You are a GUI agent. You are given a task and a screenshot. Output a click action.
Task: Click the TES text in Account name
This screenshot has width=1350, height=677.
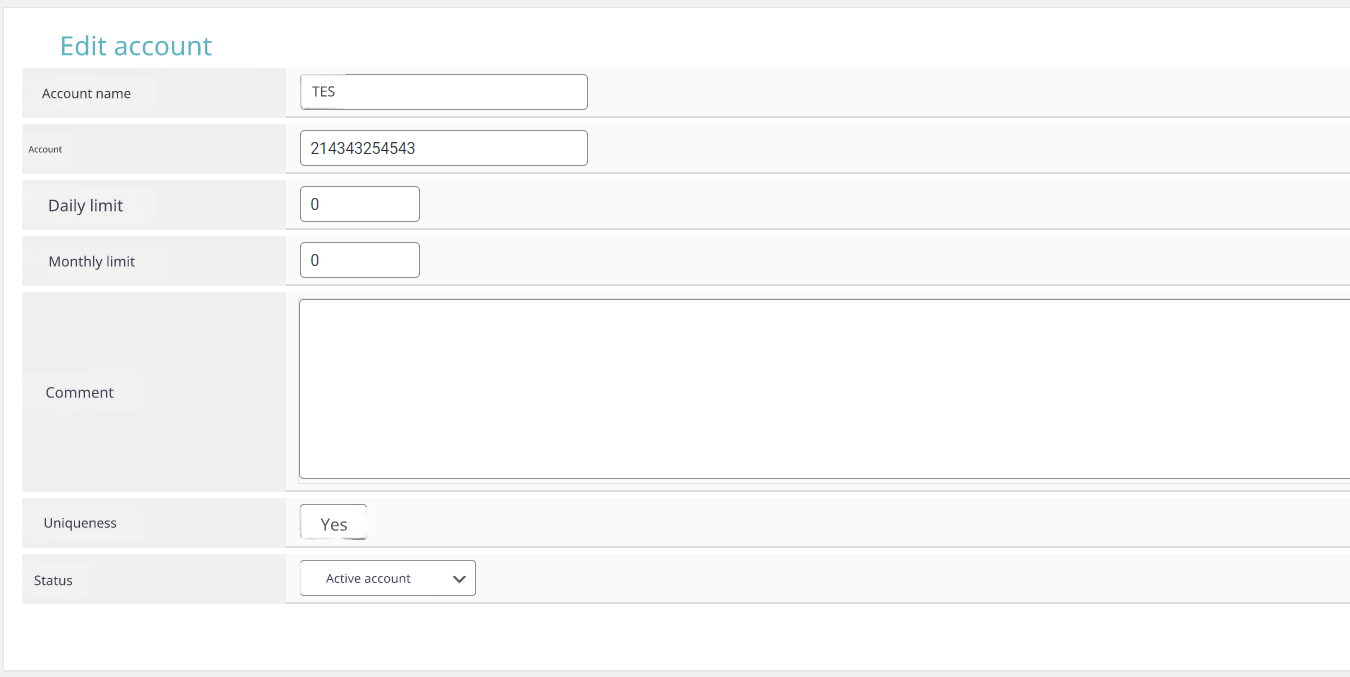click(323, 92)
